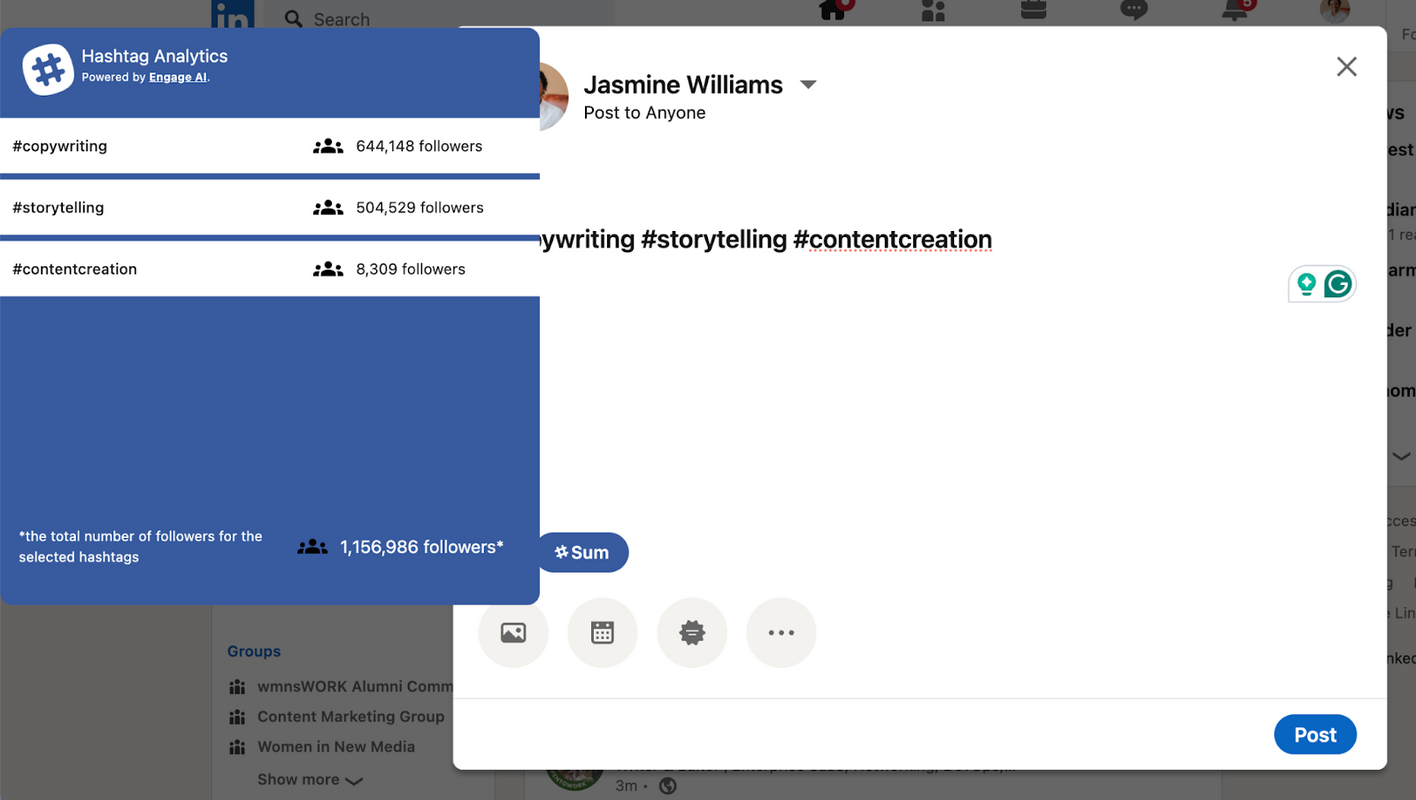Click the Grammarly icon in the post editor

tap(1337, 284)
